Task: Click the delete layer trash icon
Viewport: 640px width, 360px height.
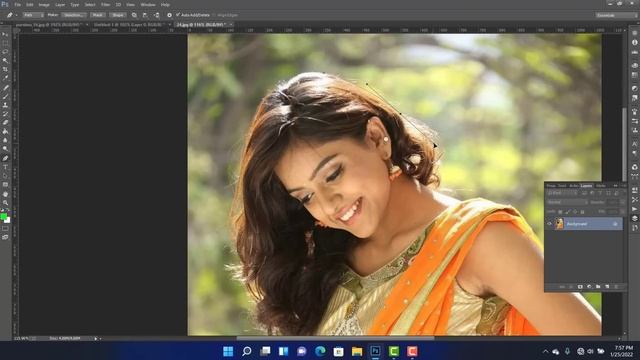Action: click(x=616, y=287)
